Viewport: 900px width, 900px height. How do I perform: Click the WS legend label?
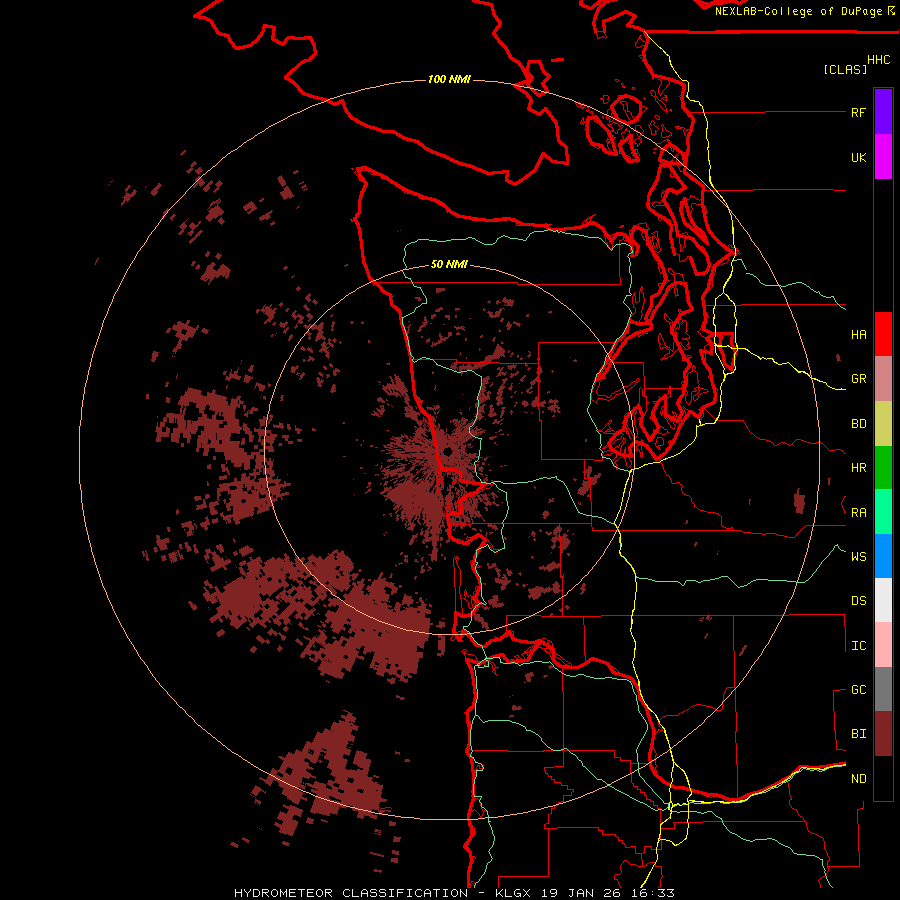click(x=858, y=556)
